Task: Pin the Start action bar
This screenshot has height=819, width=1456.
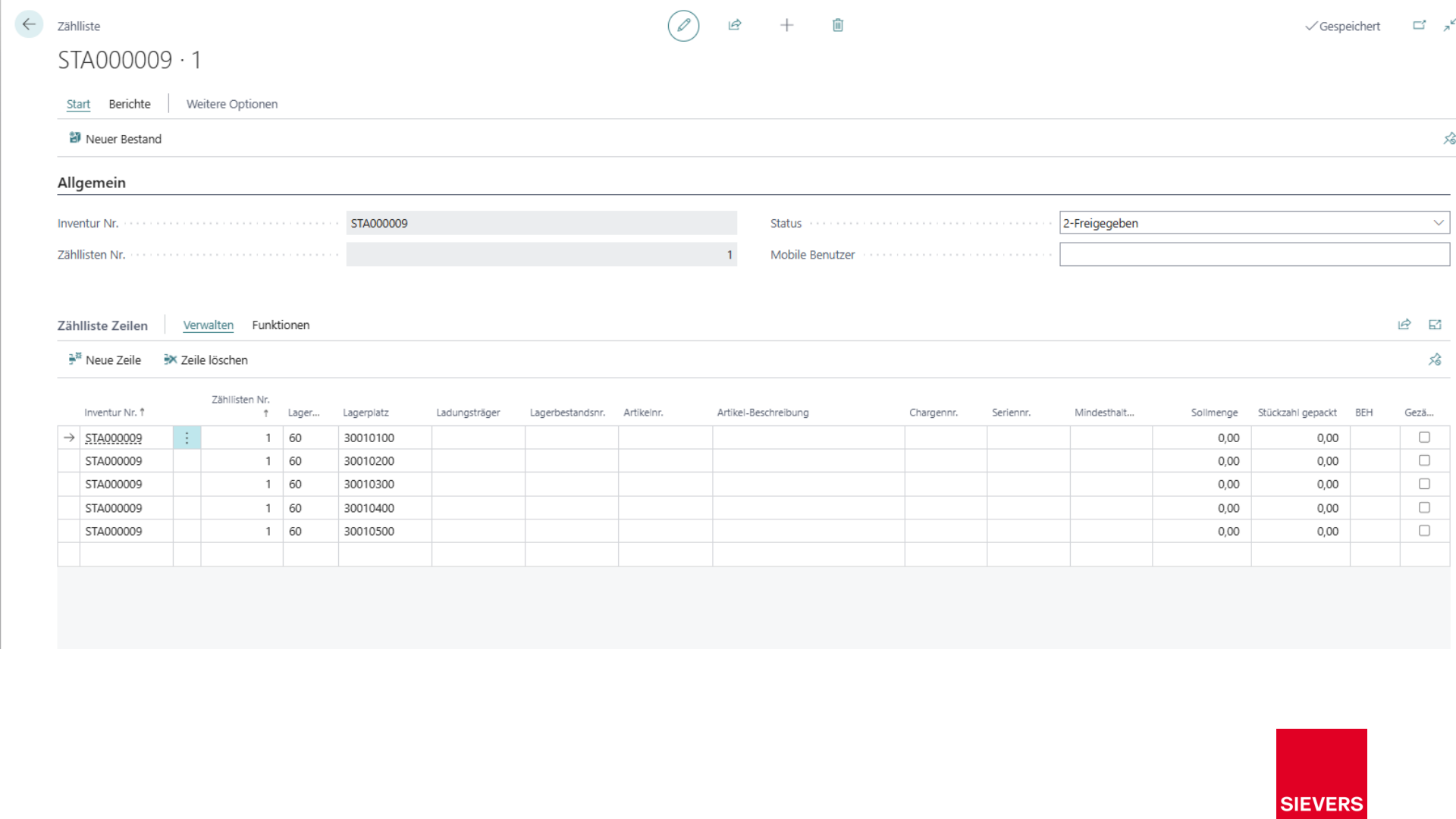Action: click(x=1449, y=139)
